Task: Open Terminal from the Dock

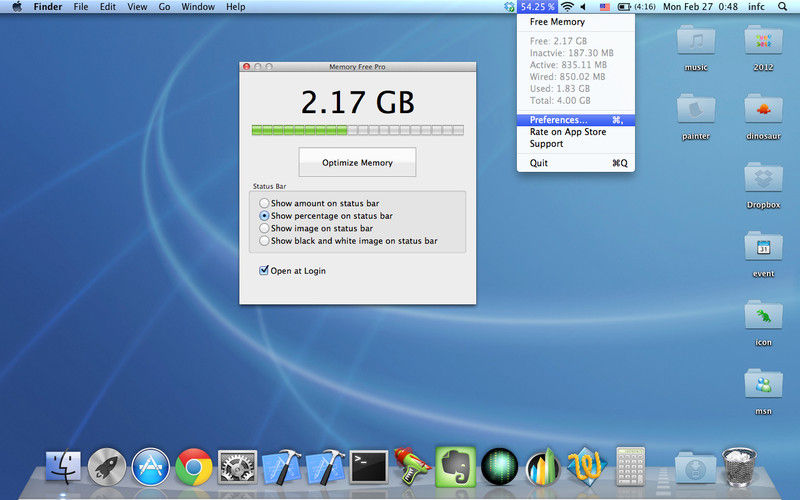Action: [x=368, y=467]
